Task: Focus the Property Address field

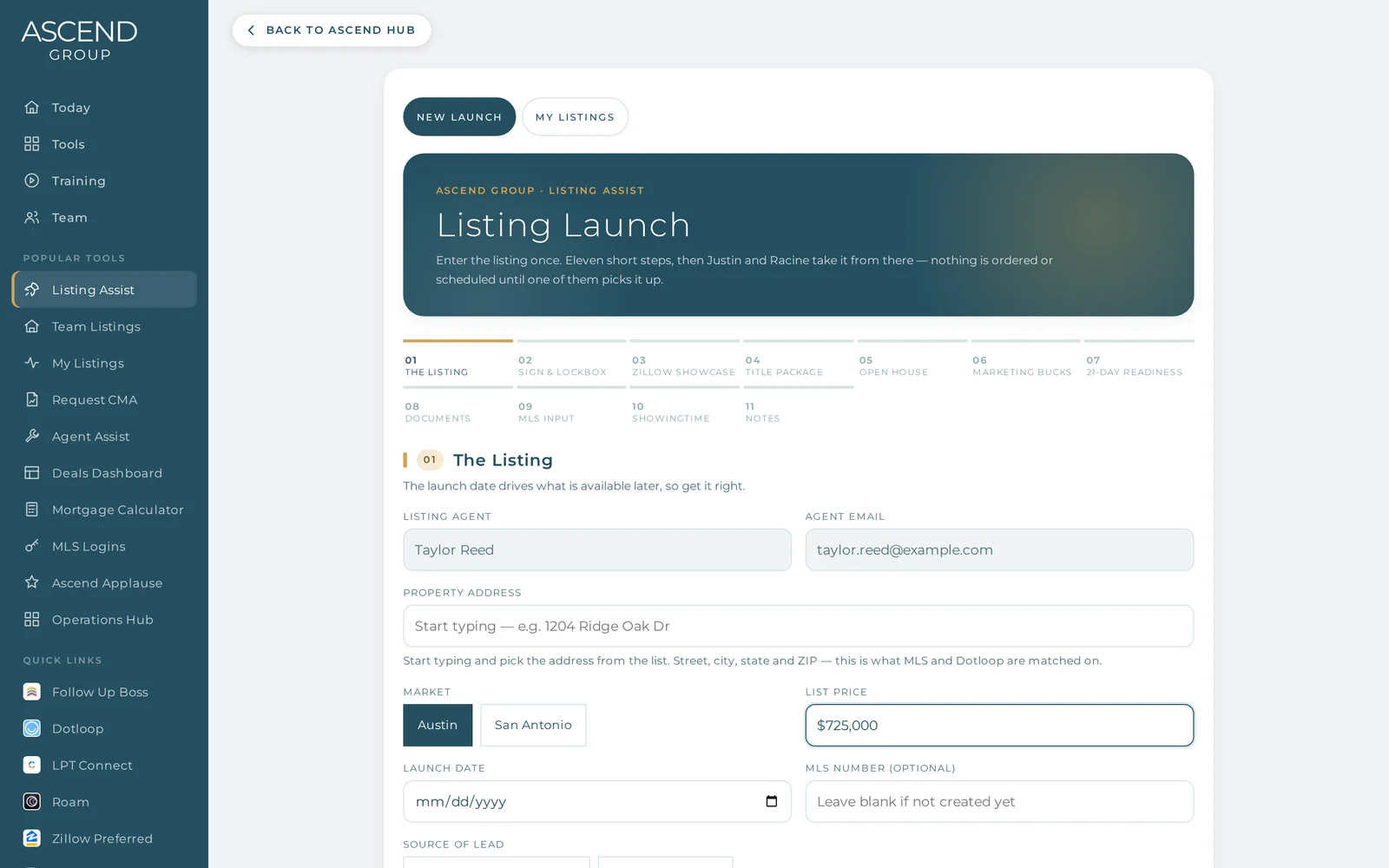Action: (x=798, y=626)
